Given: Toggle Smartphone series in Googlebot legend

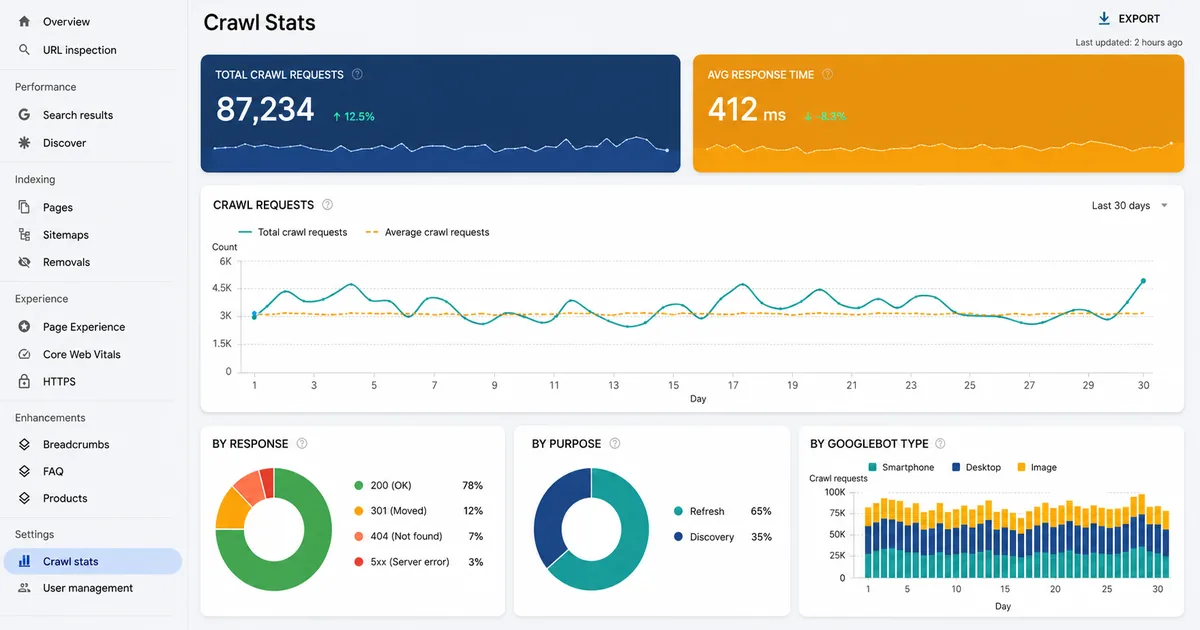Looking at the screenshot, I should [901, 467].
